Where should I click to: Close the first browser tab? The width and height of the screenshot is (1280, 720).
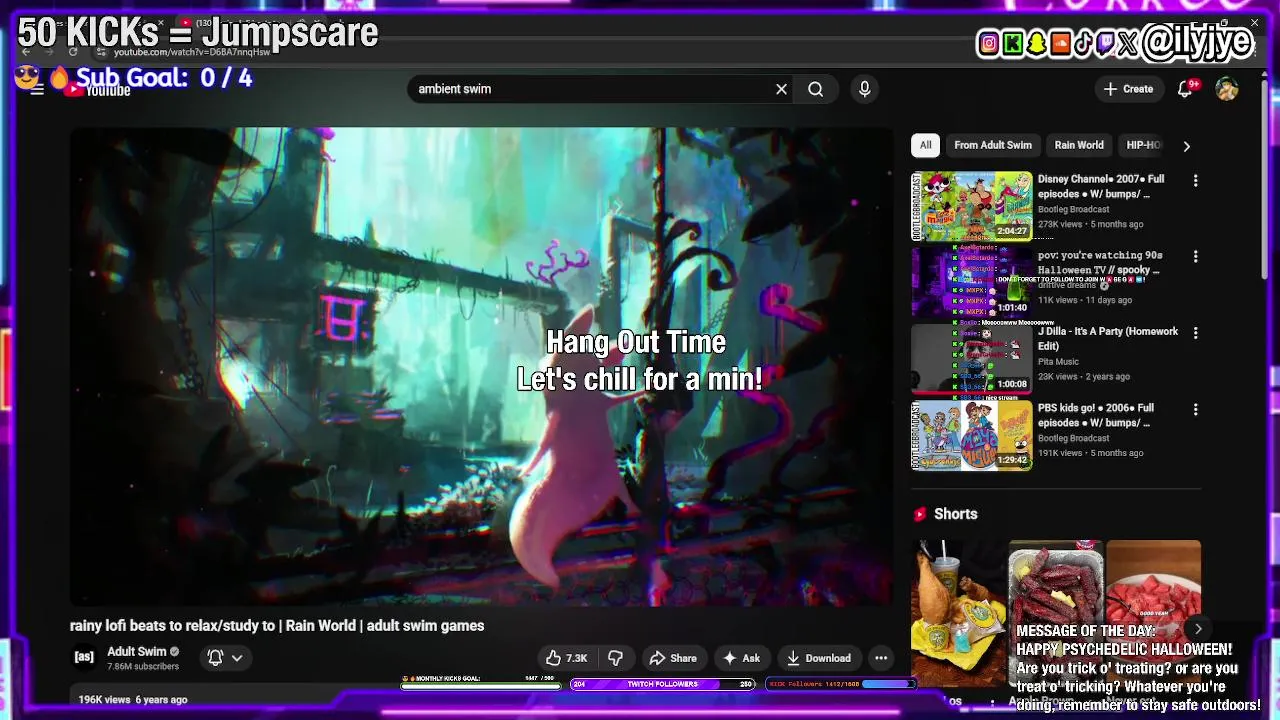[159, 23]
